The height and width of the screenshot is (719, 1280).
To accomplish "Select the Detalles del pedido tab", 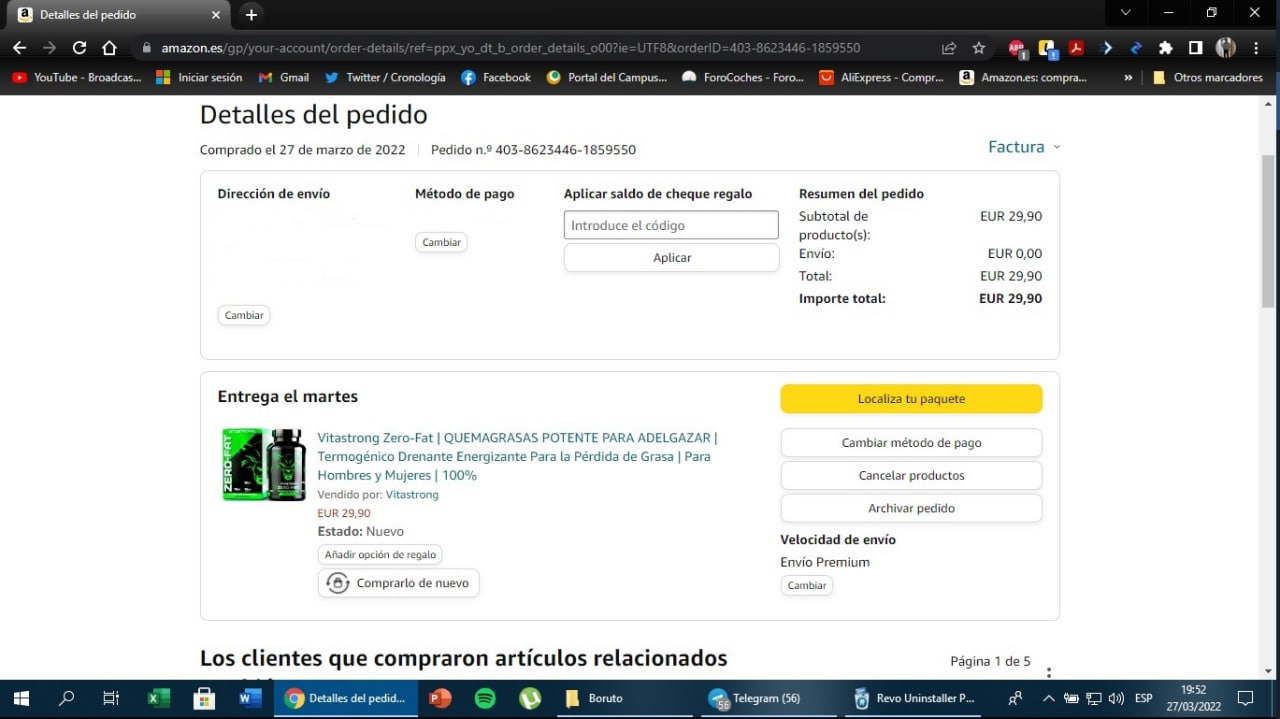I will pos(110,15).
